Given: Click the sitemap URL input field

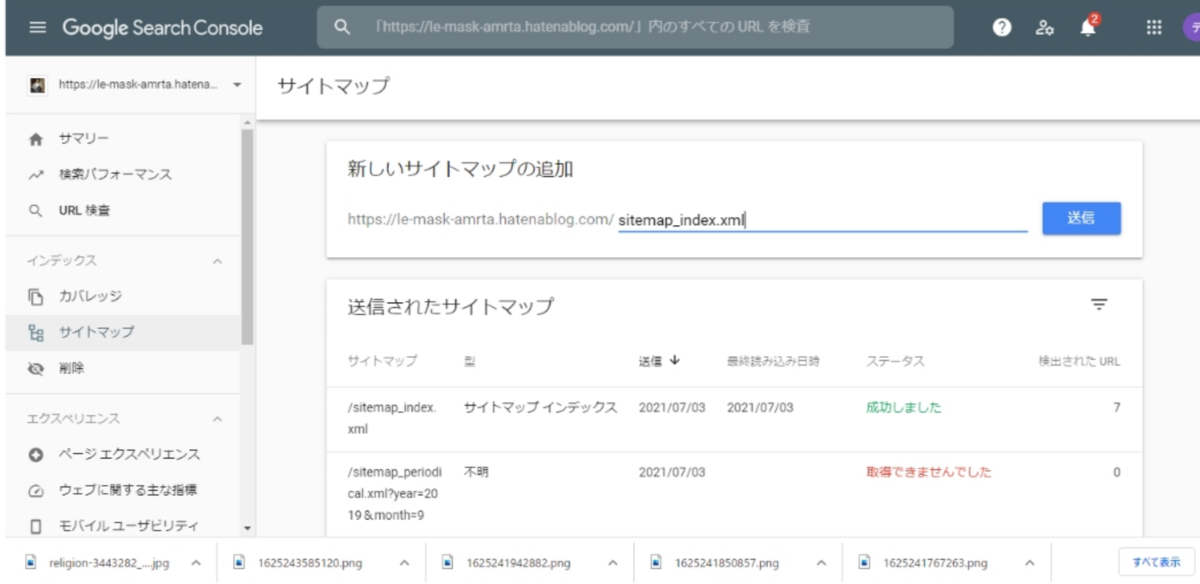Looking at the screenshot, I should pyautogui.click(x=822, y=220).
